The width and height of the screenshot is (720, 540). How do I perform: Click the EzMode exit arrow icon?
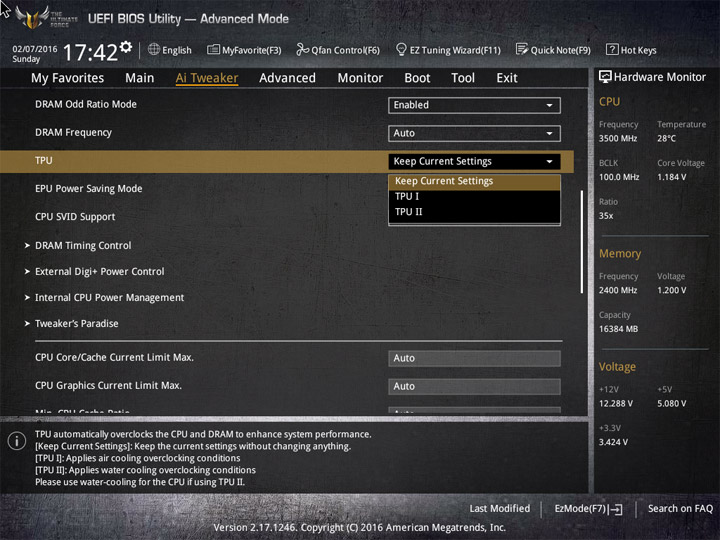pos(616,509)
